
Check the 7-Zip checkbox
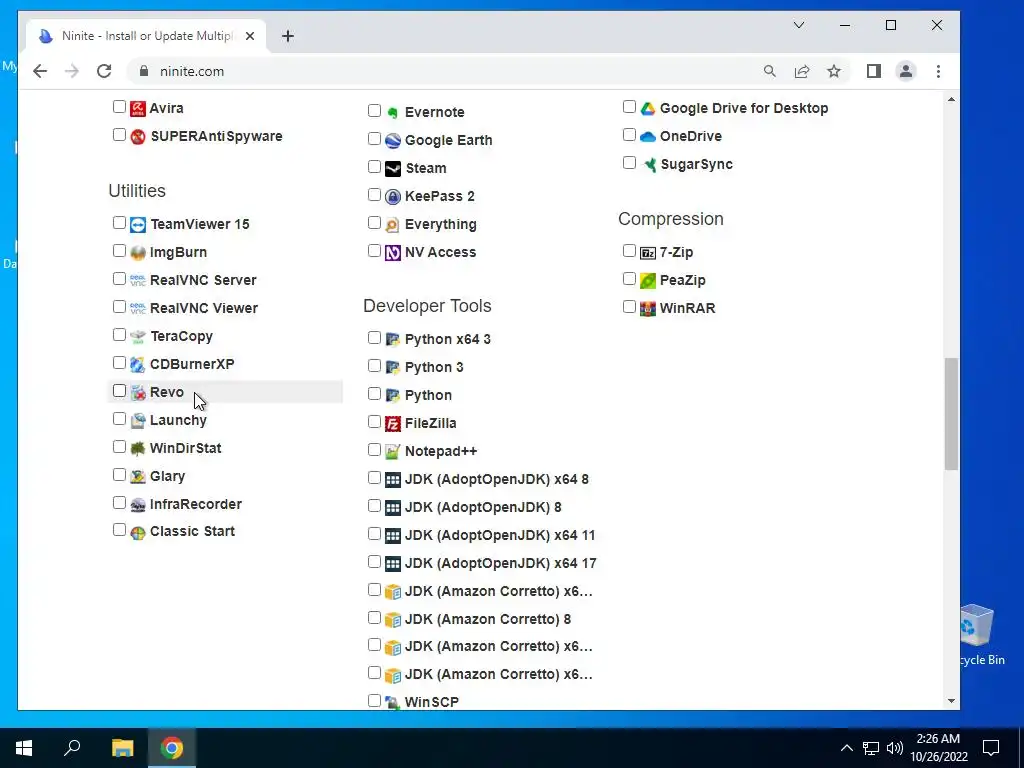(630, 251)
